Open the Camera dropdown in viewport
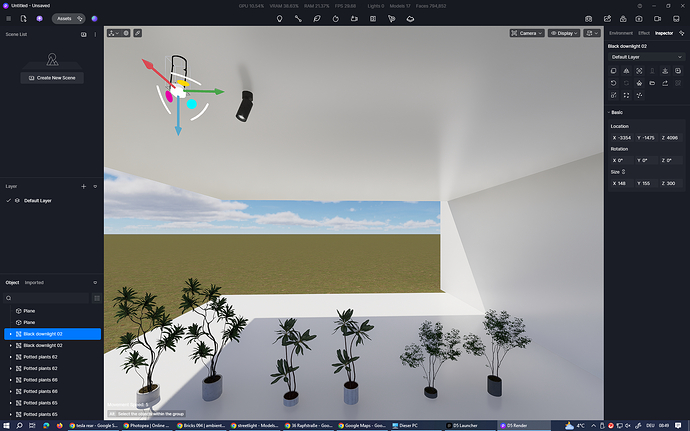 pyautogui.click(x=526, y=33)
